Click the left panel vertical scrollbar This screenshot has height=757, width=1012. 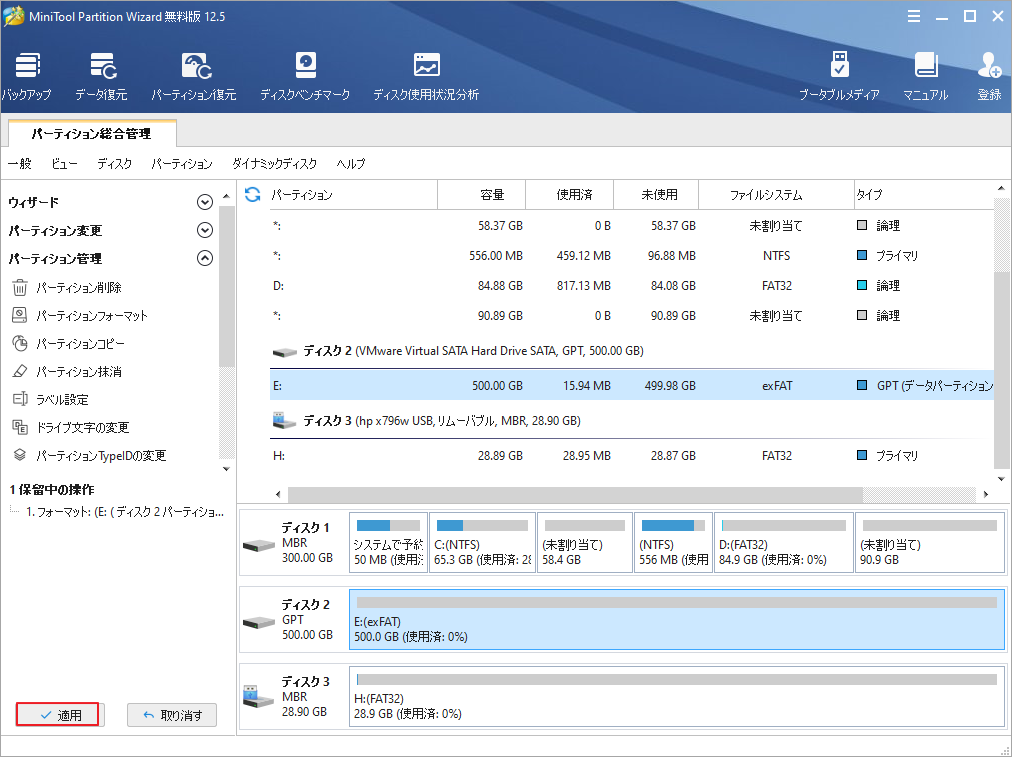pos(227,287)
